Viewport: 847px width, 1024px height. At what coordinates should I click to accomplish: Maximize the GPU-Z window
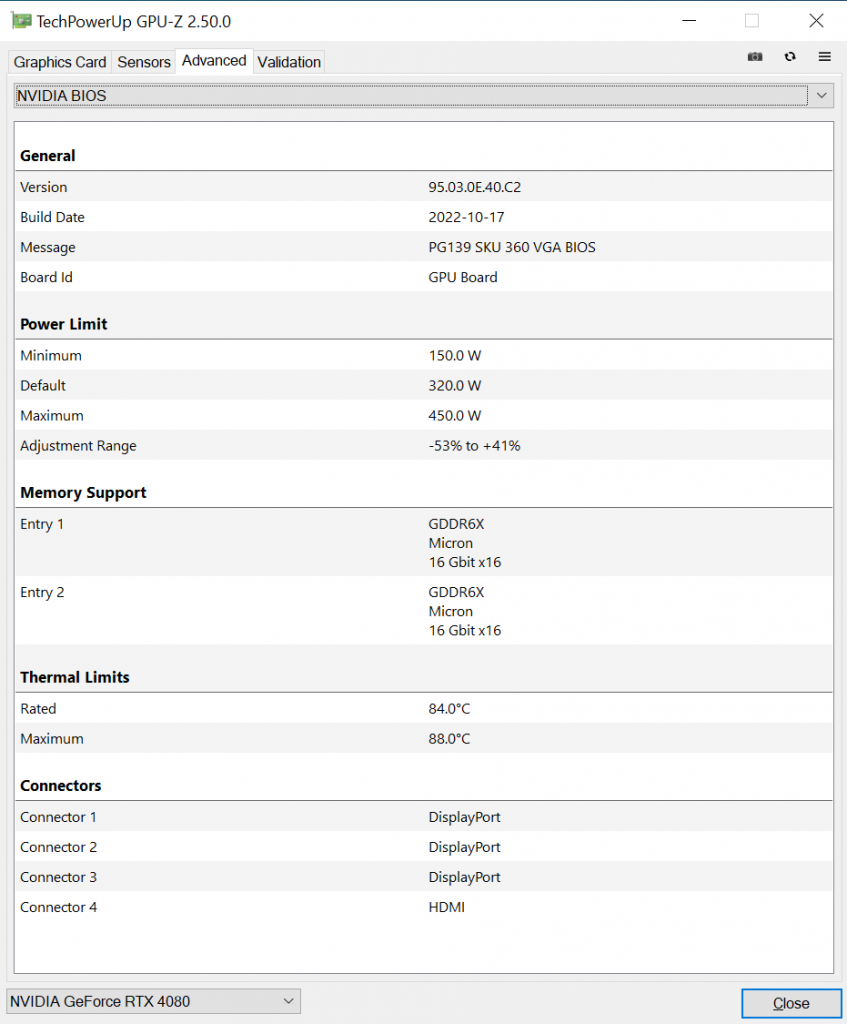pyautogui.click(x=752, y=21)
